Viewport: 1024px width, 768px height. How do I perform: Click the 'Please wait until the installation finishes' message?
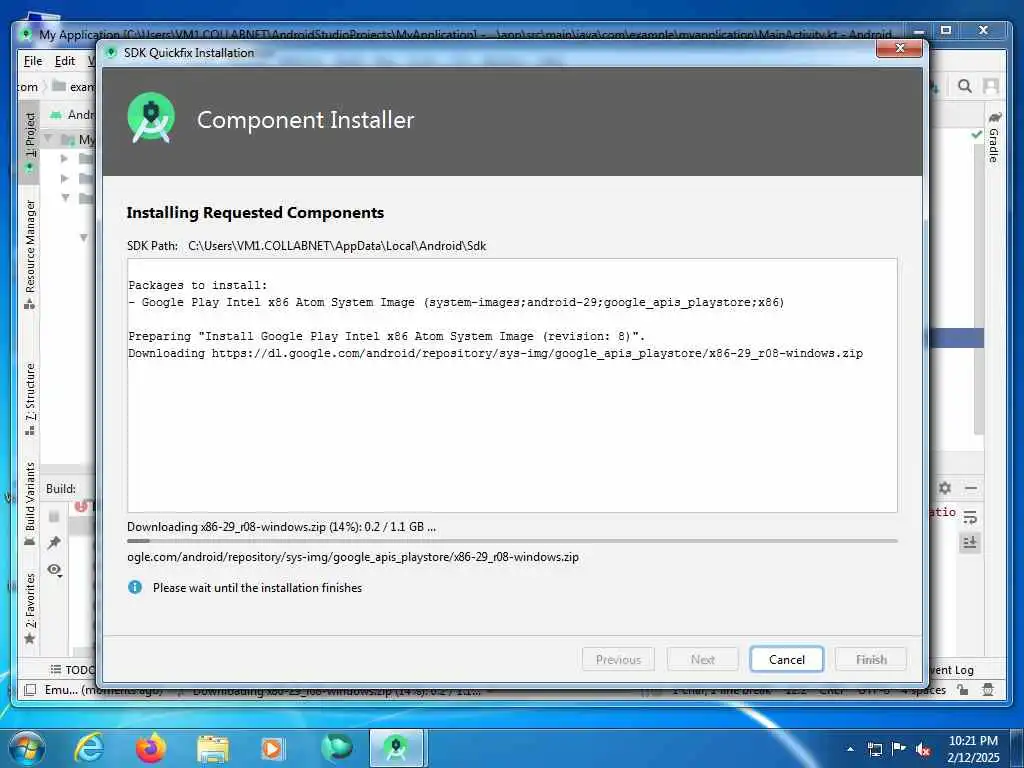(257, 587)
